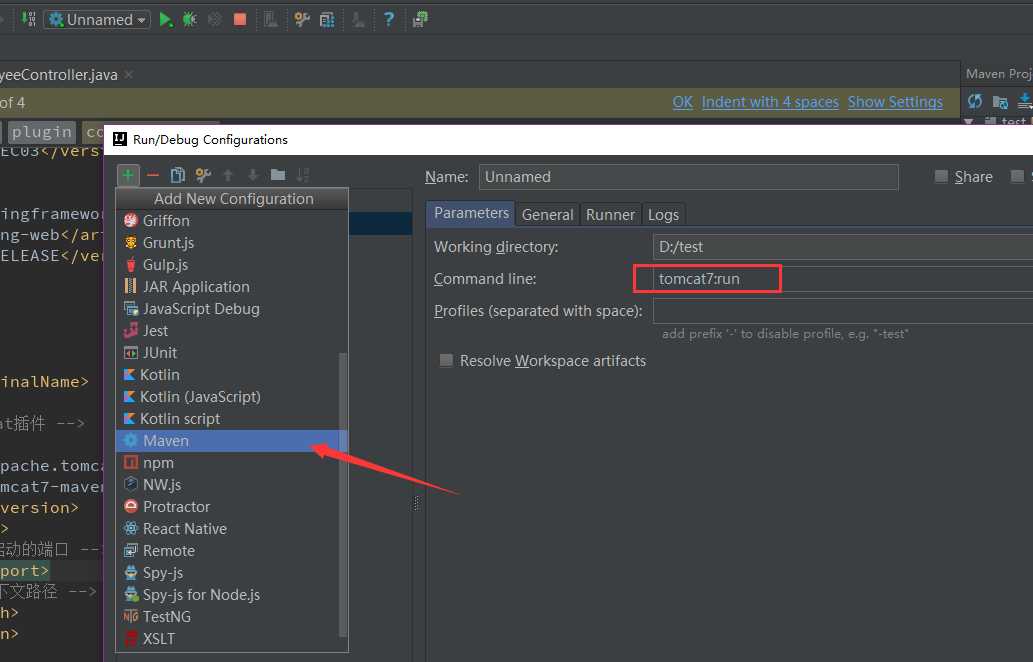Viewport: 1033px width, 662px height.
Task: Switch to the General tab
Action: pos(547,215)
